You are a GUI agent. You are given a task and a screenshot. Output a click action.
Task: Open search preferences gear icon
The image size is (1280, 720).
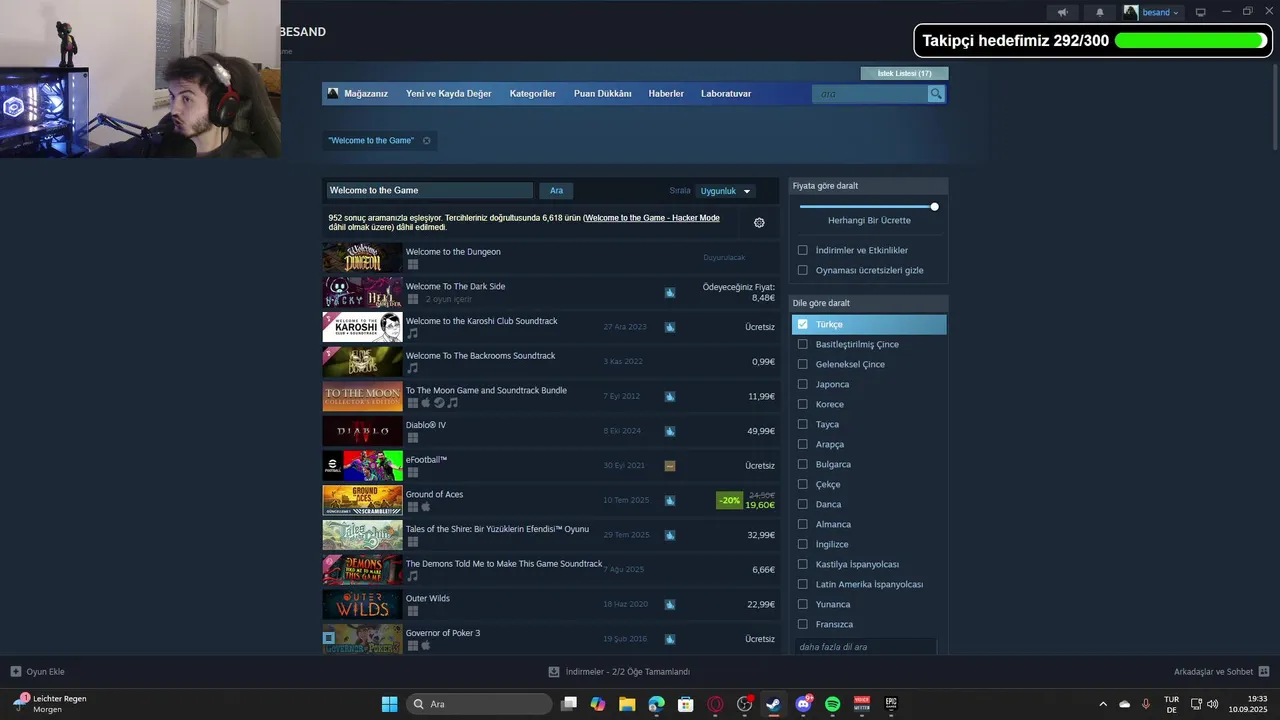[759, 222]
